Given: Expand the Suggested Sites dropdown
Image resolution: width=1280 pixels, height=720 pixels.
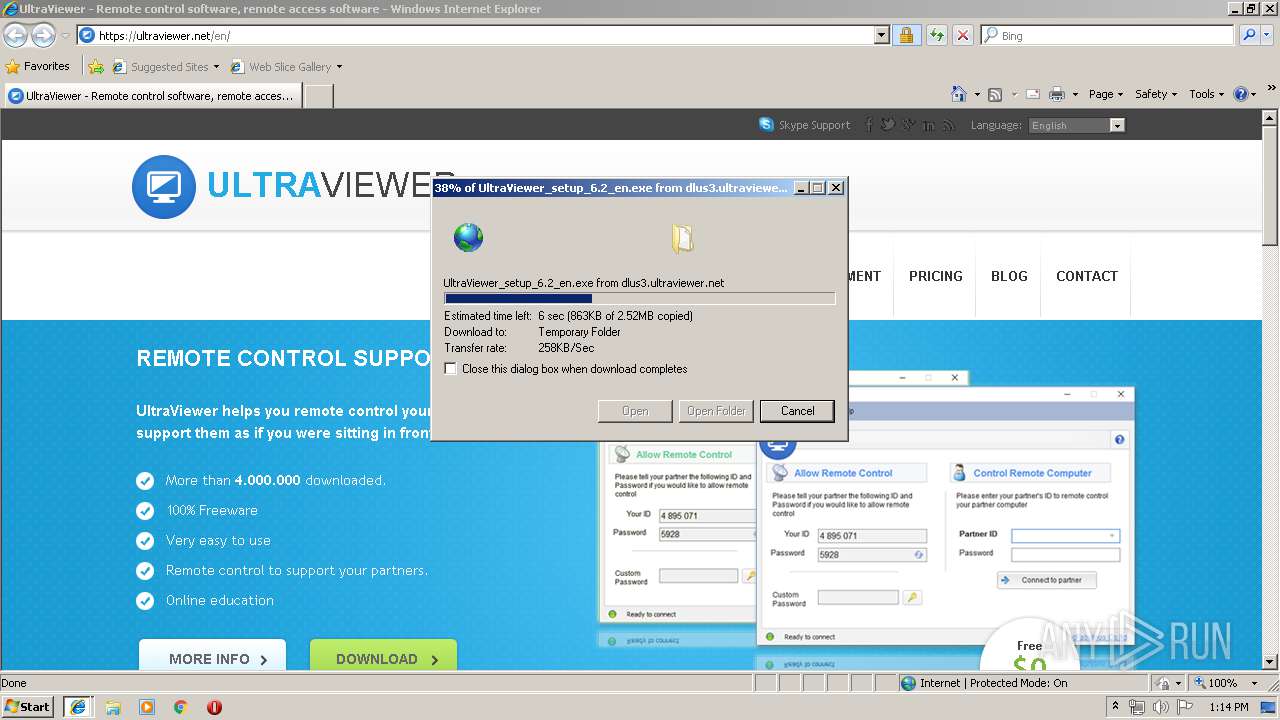Looking at the screenshot, I should [216, 67].
